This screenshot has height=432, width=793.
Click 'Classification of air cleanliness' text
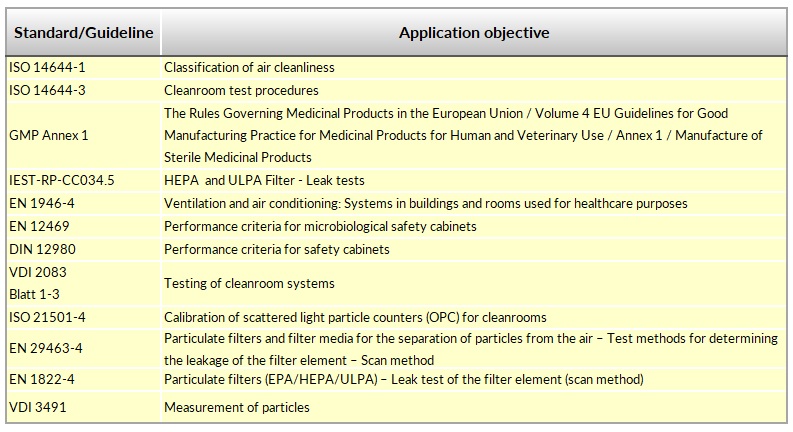(249, 68)
